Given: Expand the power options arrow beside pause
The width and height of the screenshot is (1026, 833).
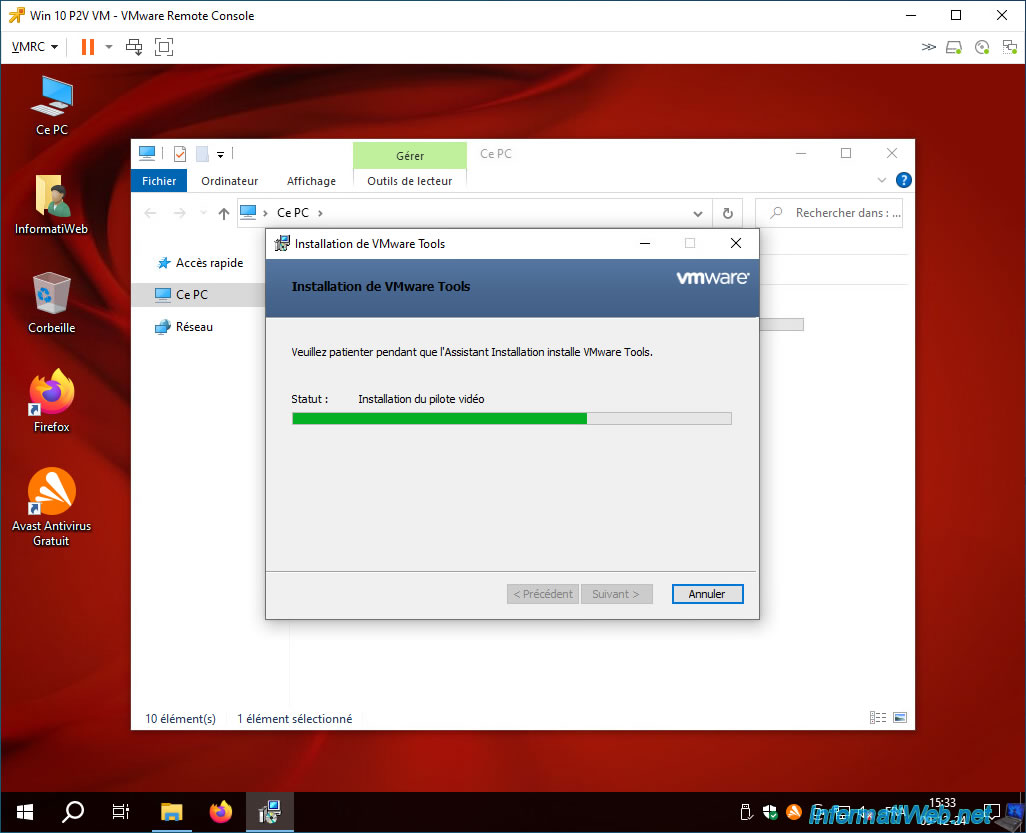Looking at the screenshot, I should (x=109, y=47).
